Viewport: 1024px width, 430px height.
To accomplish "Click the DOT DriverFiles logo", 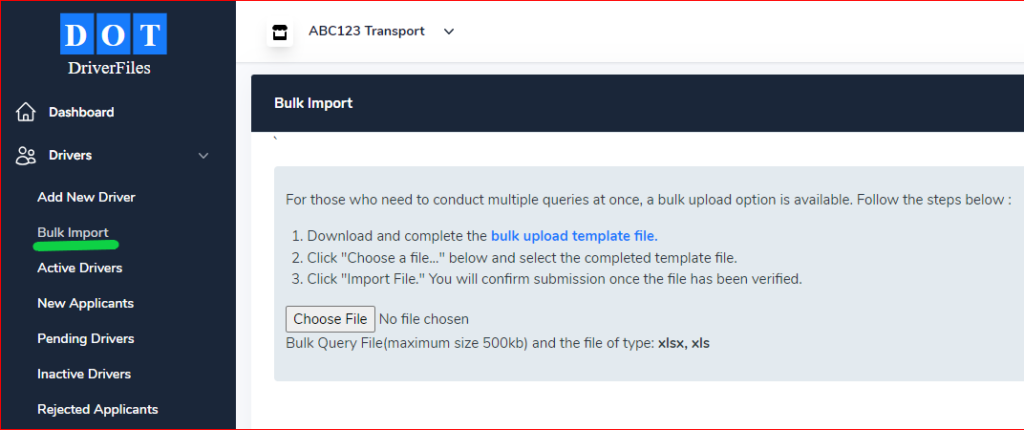I will pyautogui.click(x=112, y=45).
